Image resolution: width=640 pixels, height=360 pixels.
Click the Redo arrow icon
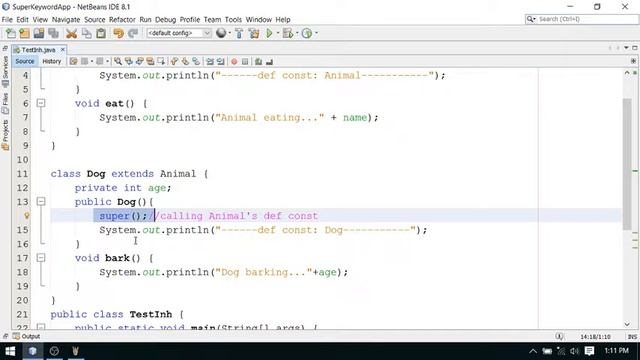click(133, 33)
